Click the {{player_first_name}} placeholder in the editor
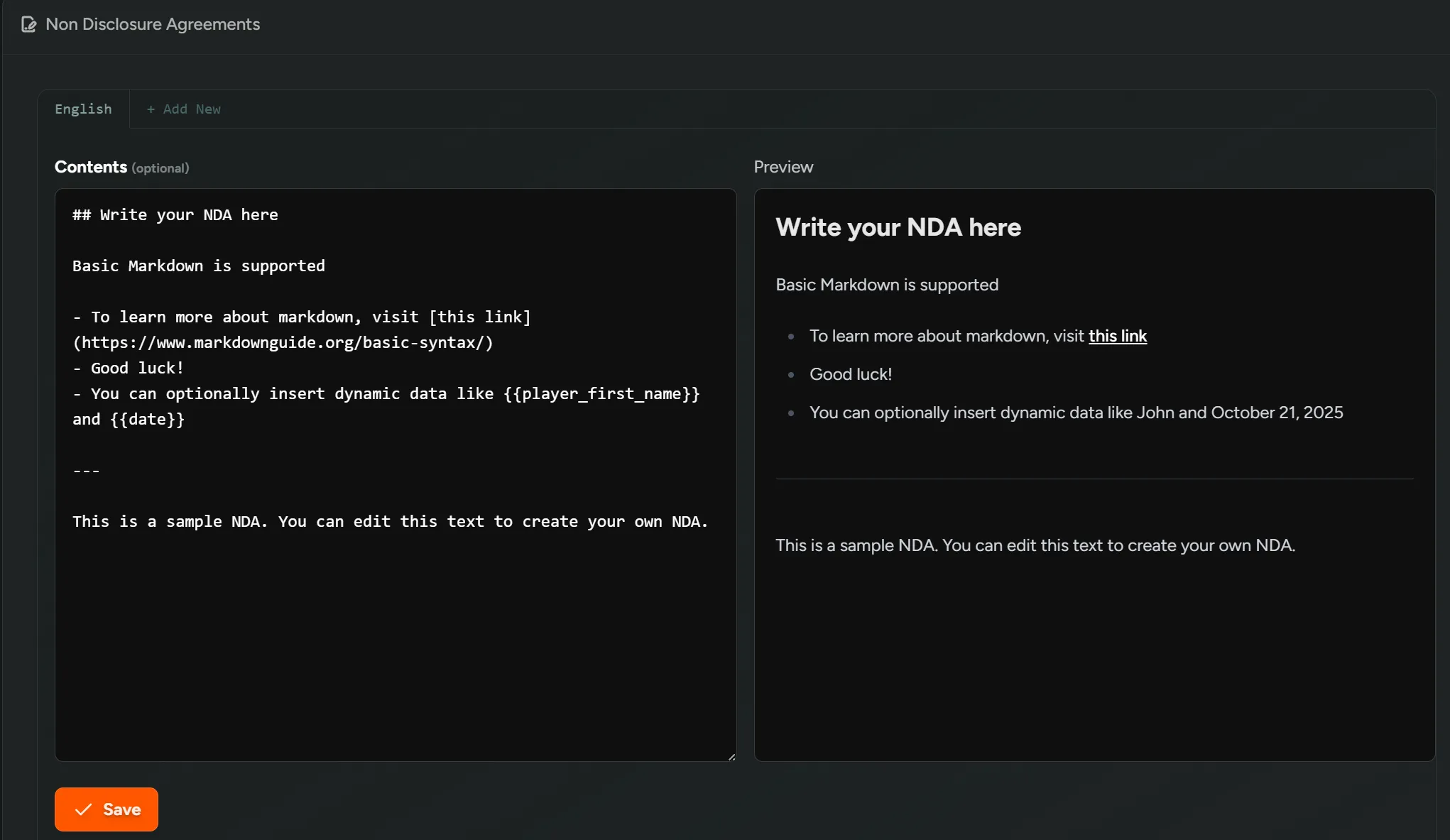Image resolution: width=1450 pixels, height=840 pixels. coord(601,394)
